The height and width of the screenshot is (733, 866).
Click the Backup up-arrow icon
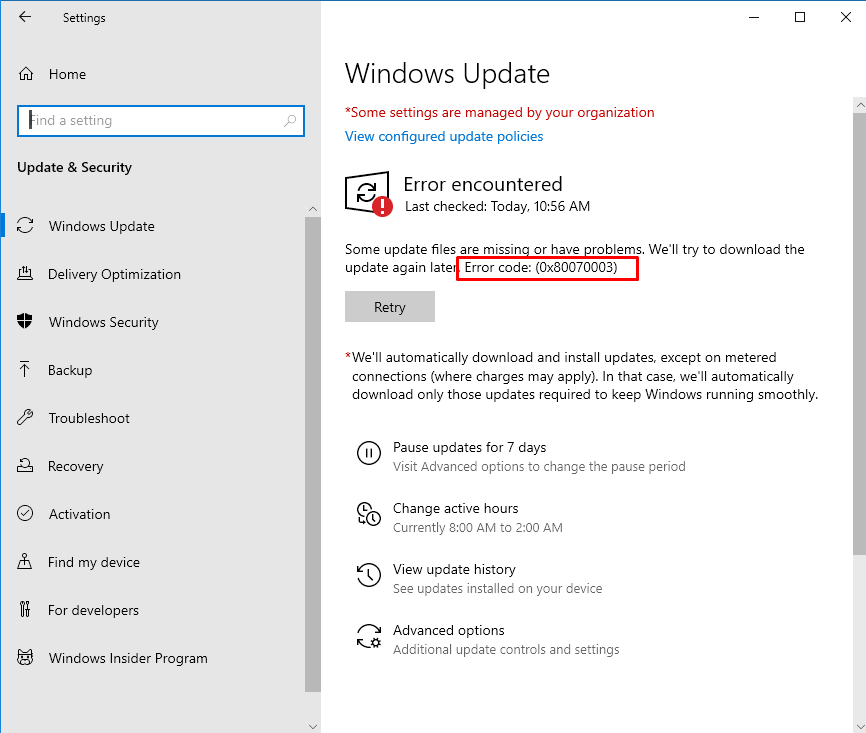tap(25, 369)
